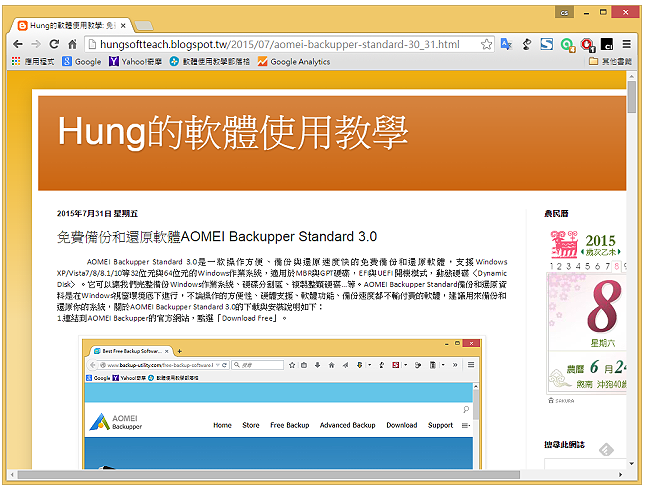Open the software teaching blog bookmark

pos(210,61)
